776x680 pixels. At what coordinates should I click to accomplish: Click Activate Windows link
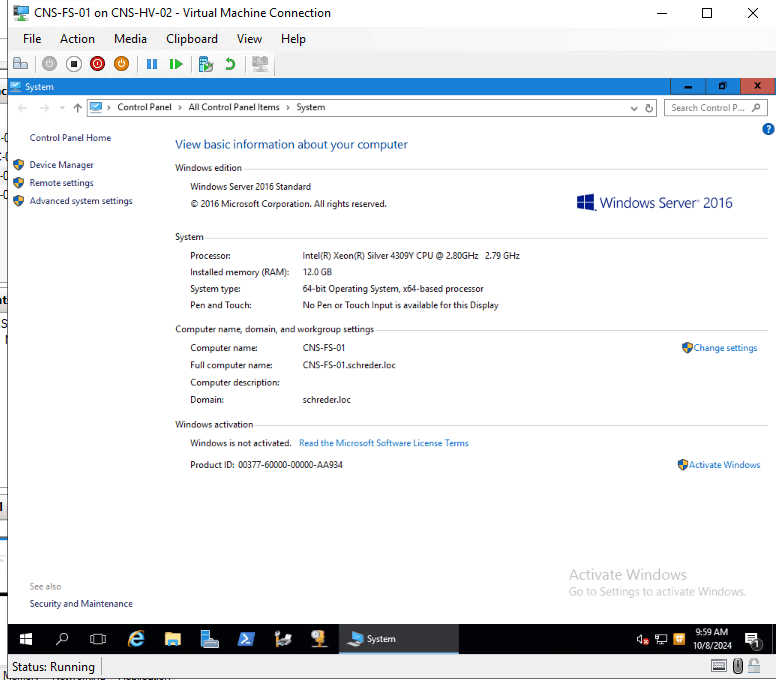pos(724,465)
